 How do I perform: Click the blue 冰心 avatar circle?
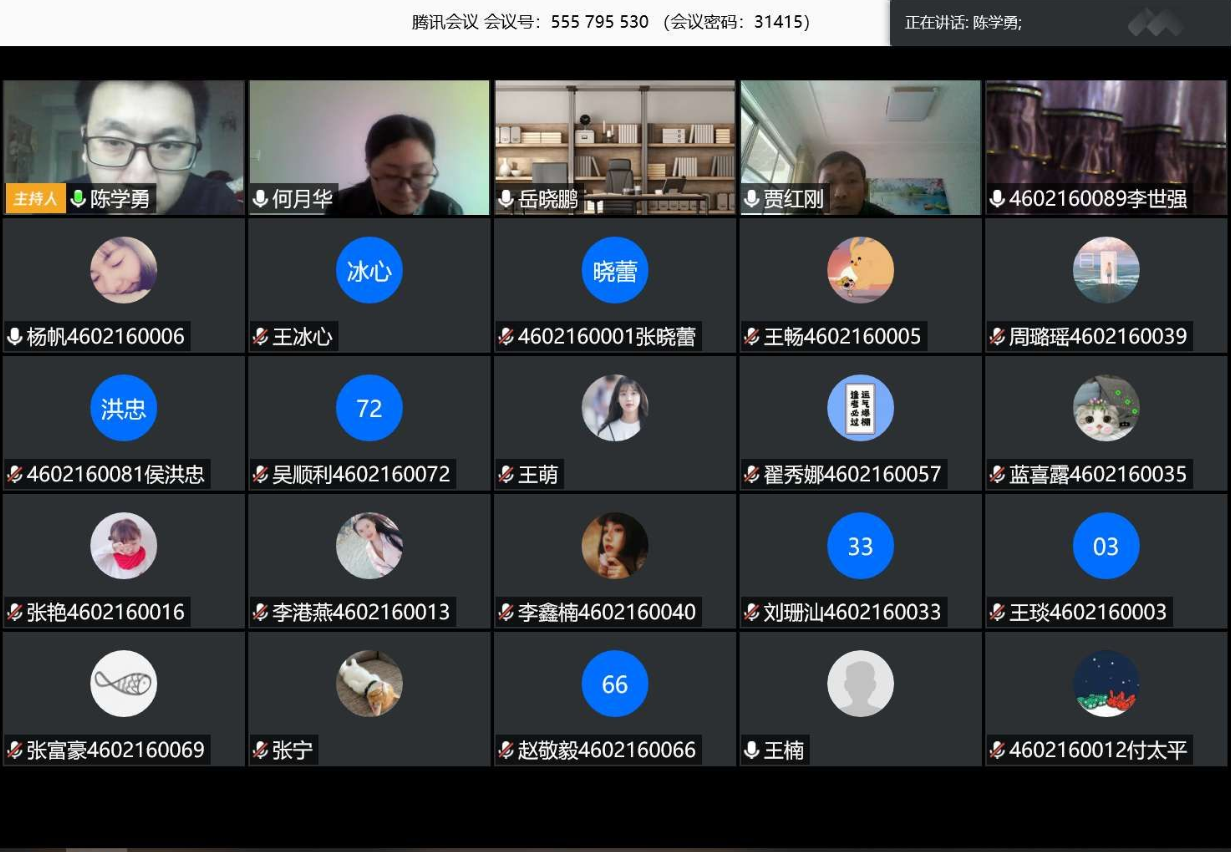369,270
